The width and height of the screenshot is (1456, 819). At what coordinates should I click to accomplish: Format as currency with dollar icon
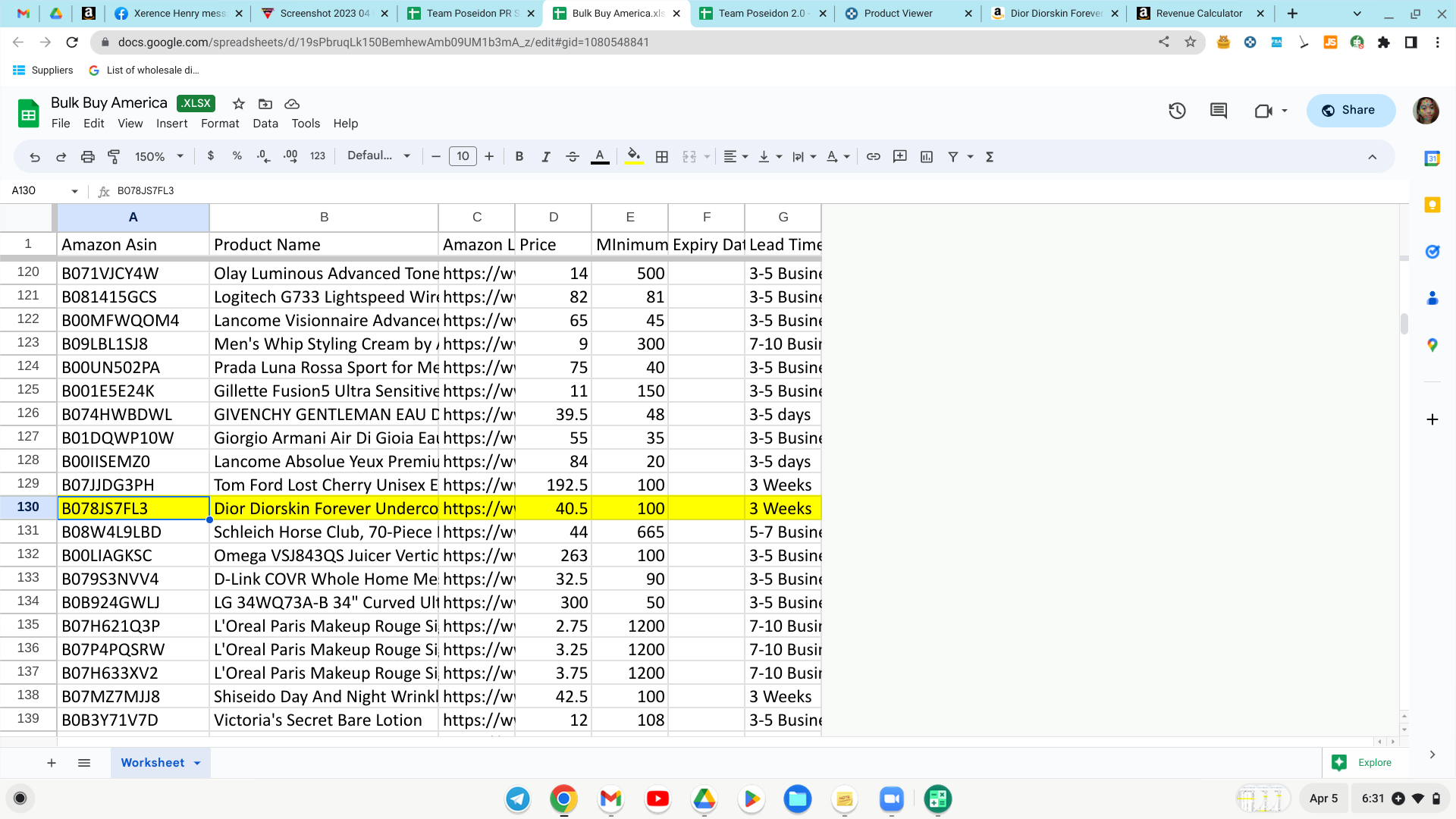coord(211,156)
